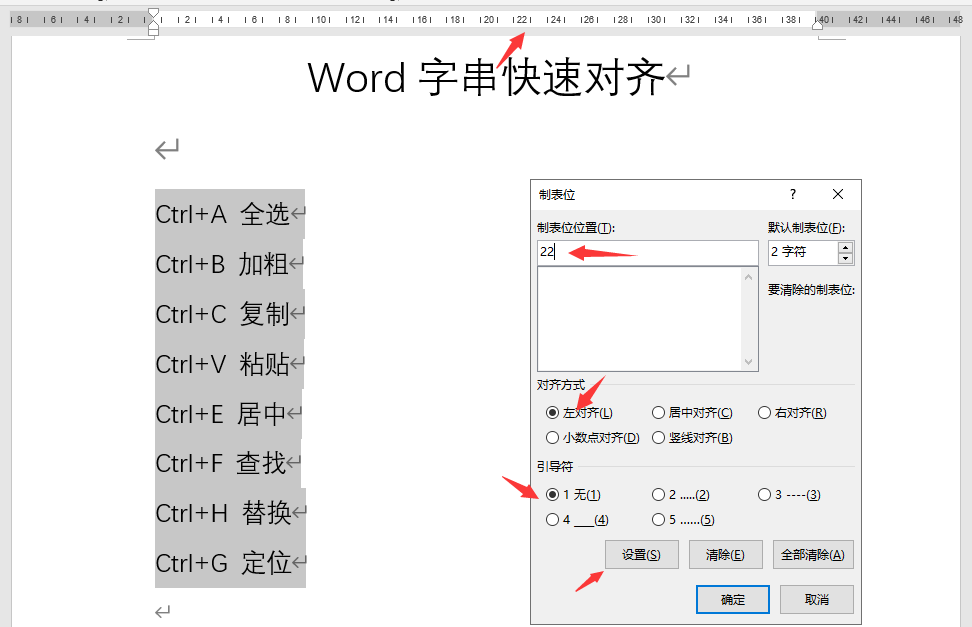Click the 默认制表位 value field
This screenshot has width=972, height=627.
[x=803, y=252]
